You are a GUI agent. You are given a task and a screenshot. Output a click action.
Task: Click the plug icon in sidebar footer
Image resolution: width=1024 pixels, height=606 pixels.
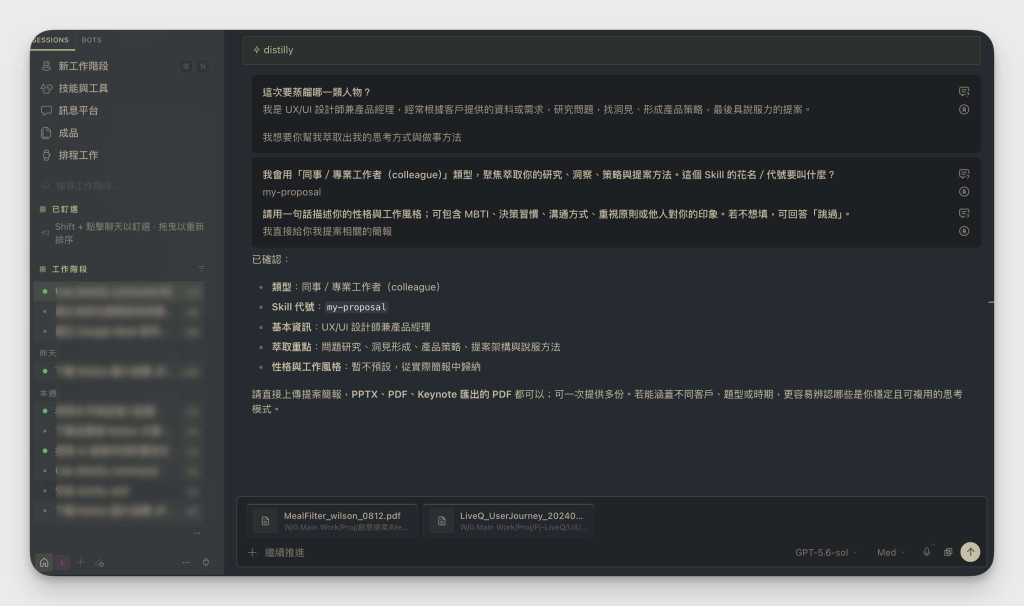[x=206, y=562]
